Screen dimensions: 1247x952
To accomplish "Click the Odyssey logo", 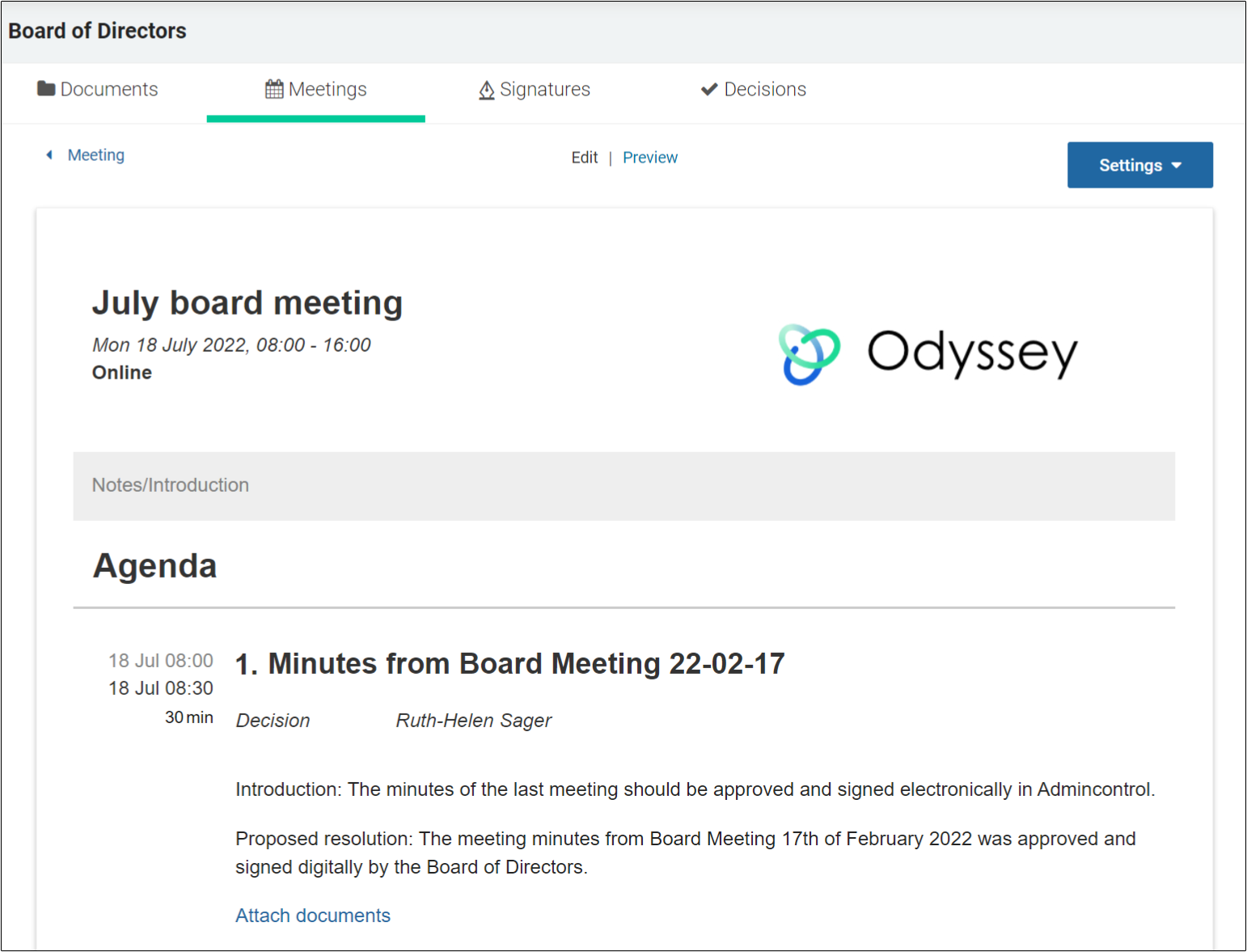I will 928,353.
